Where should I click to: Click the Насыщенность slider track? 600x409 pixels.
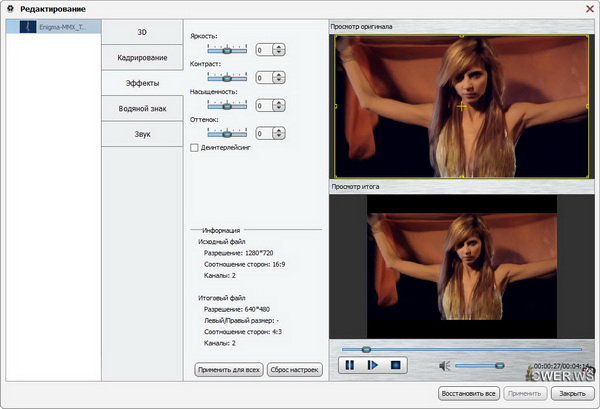(227, 105)
